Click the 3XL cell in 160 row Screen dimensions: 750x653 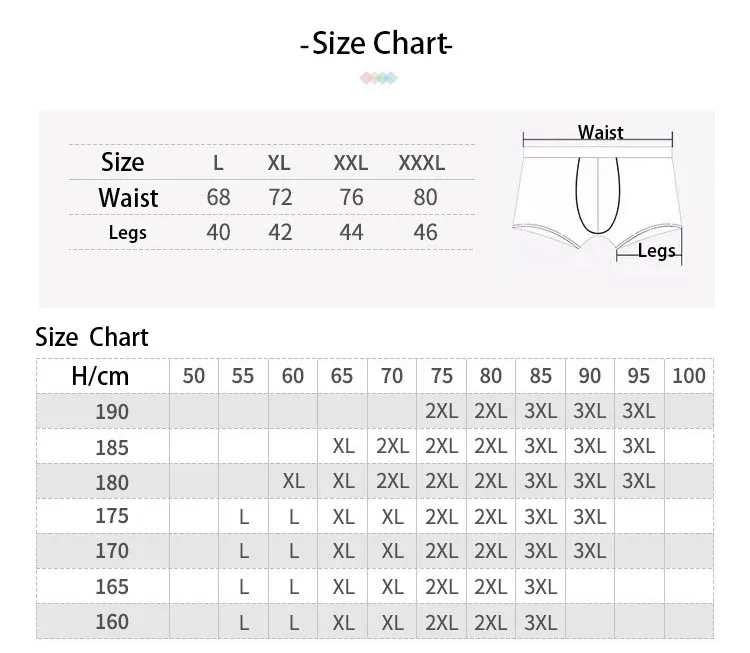click(540, 622)
